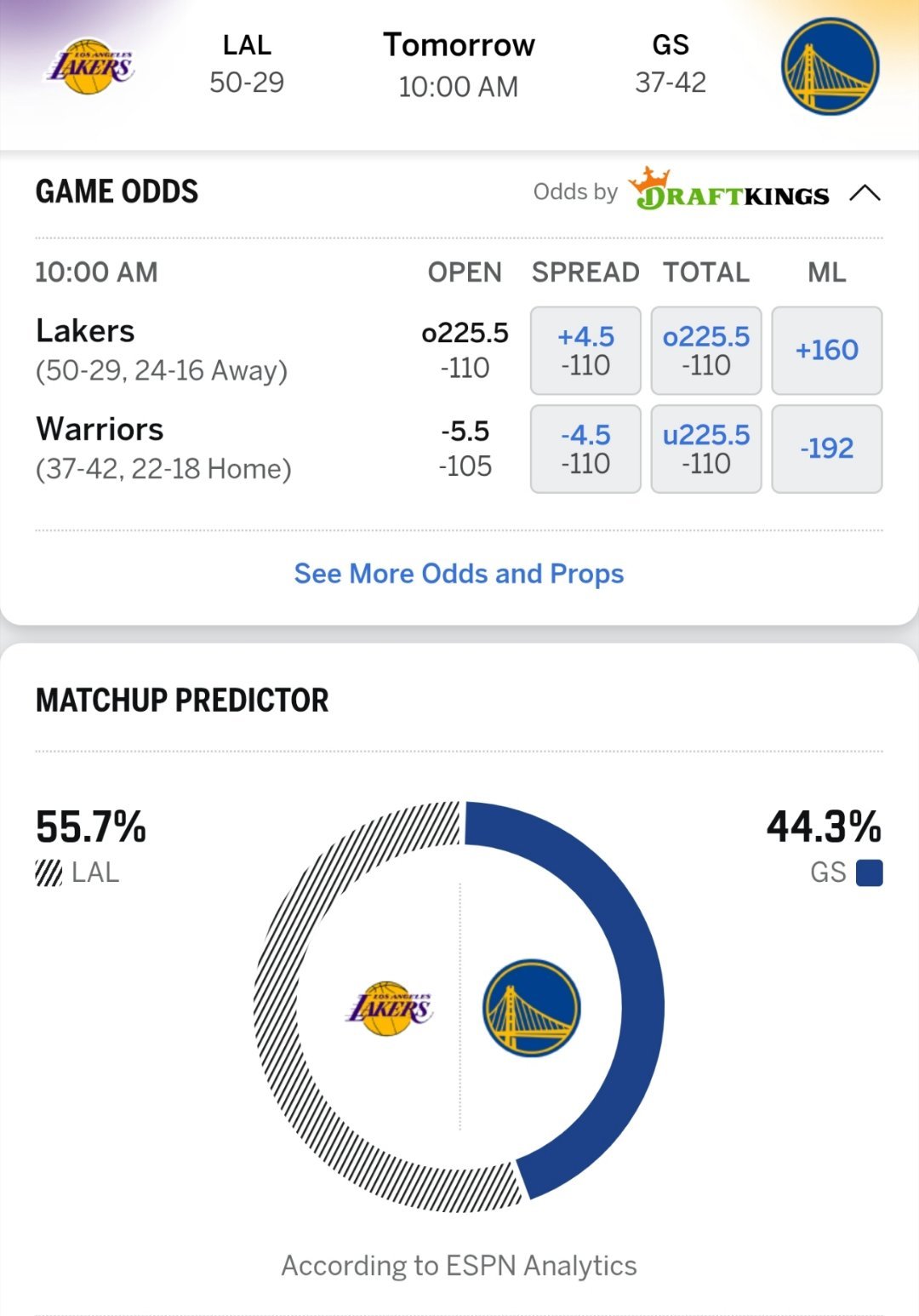Open the See More Odds and Props link
This screenshot has width=919, height=1316.
click(459, 574)
